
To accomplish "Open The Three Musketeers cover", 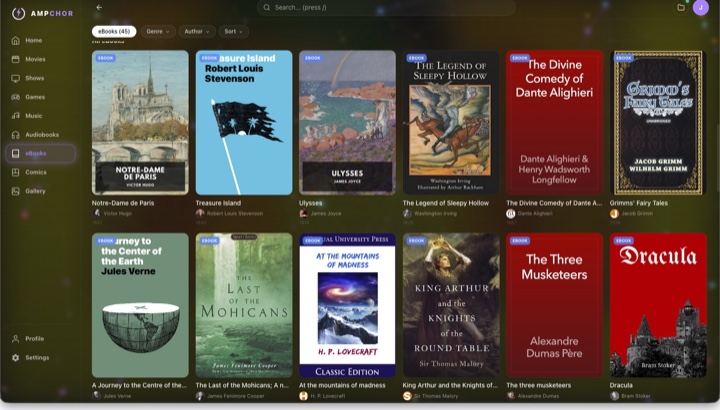I will (554, 305).
